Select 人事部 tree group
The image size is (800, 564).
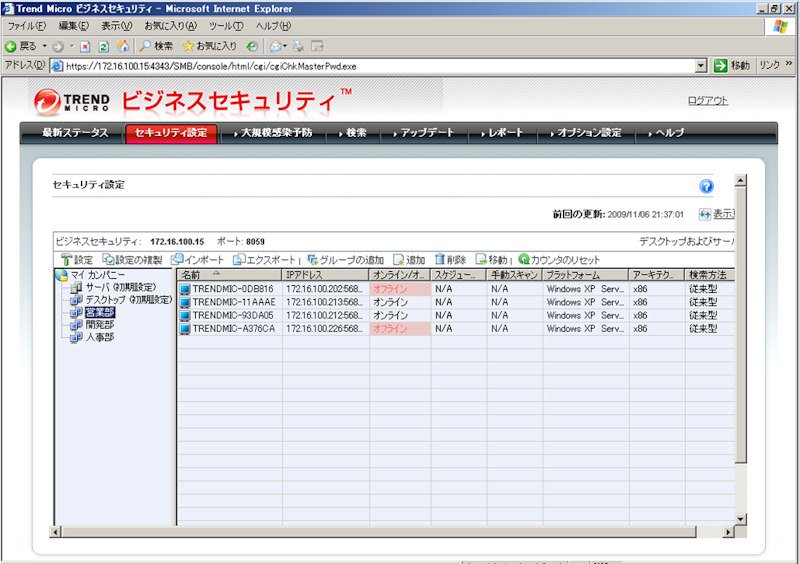tap(99, 337)
